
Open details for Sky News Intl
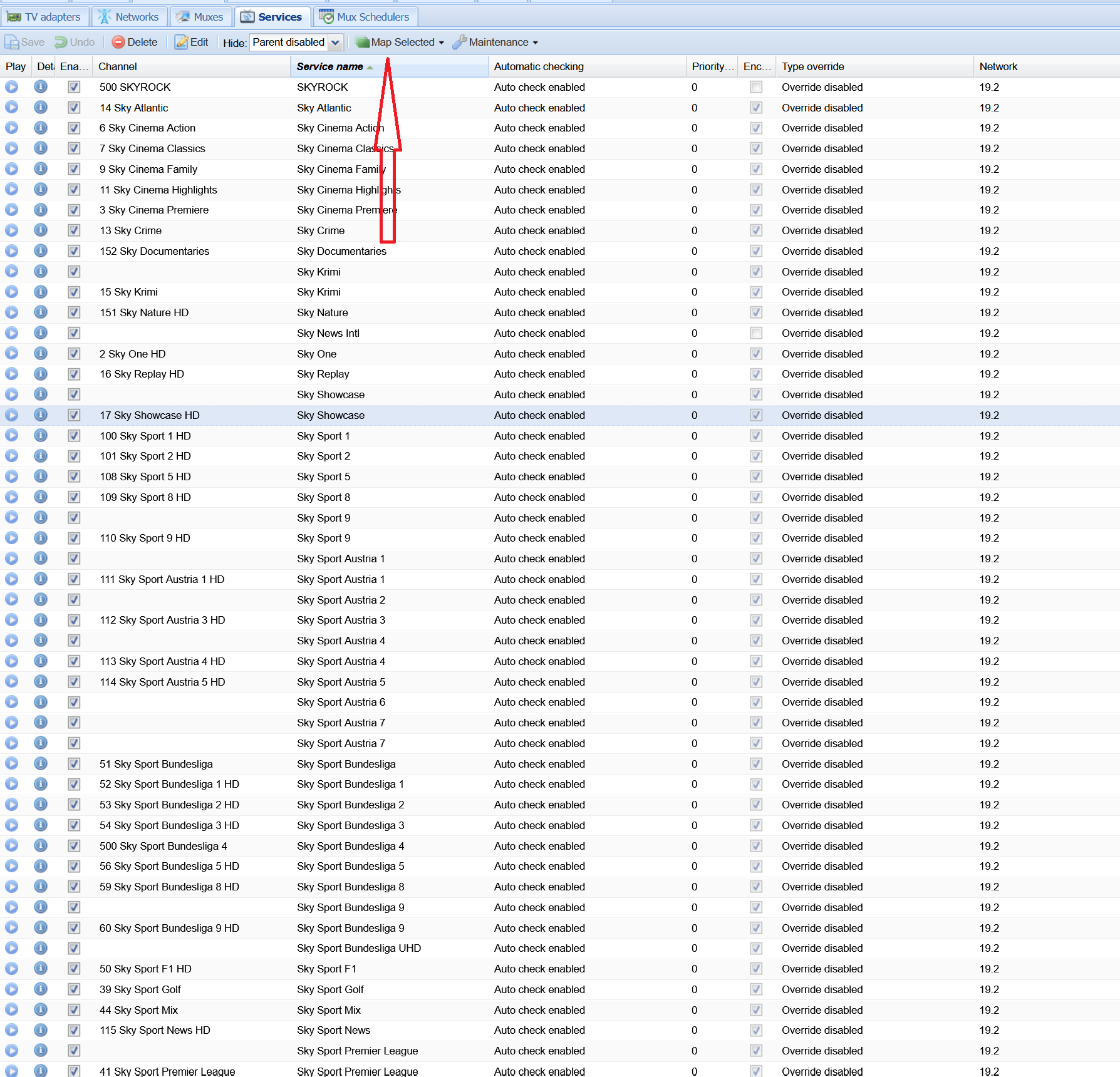(x=41, y=333)
